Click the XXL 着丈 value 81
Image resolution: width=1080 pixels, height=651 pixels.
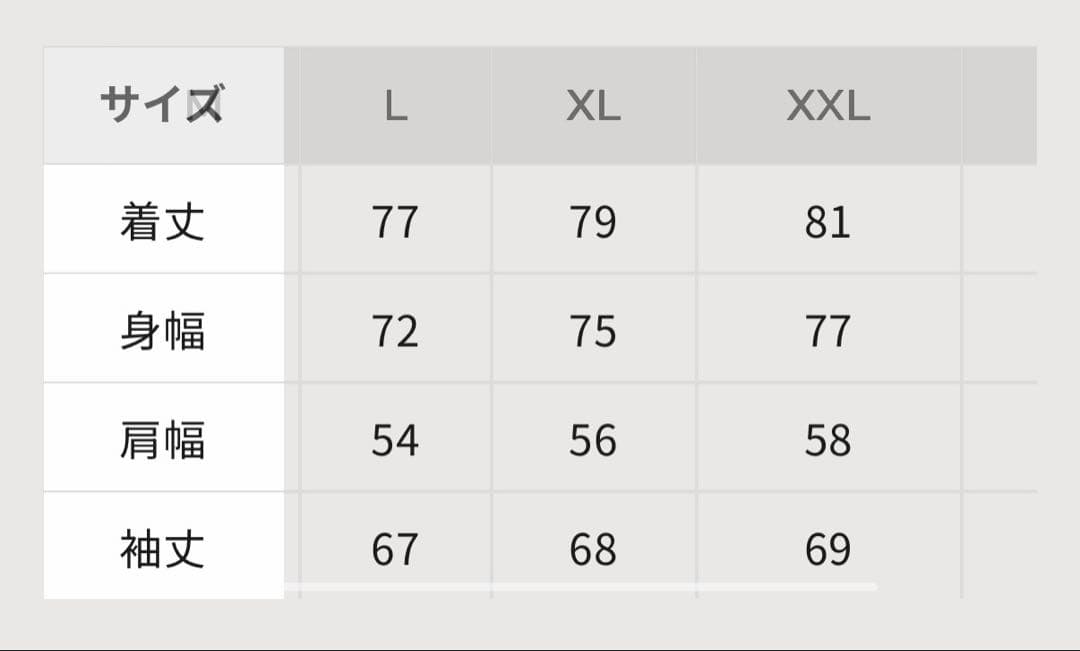point(828,222)
